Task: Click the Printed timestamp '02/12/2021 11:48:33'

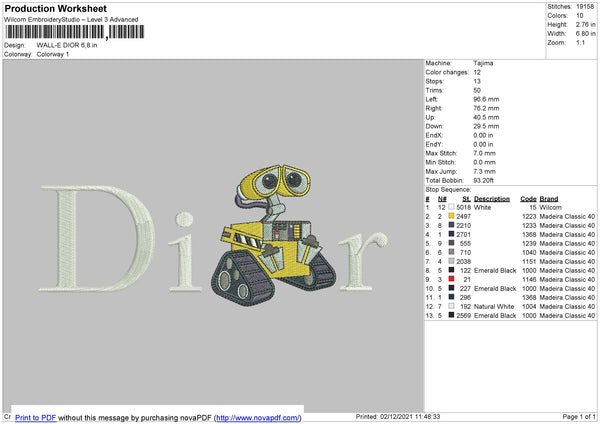Action: pyautogui.click(x=410, y=416)
